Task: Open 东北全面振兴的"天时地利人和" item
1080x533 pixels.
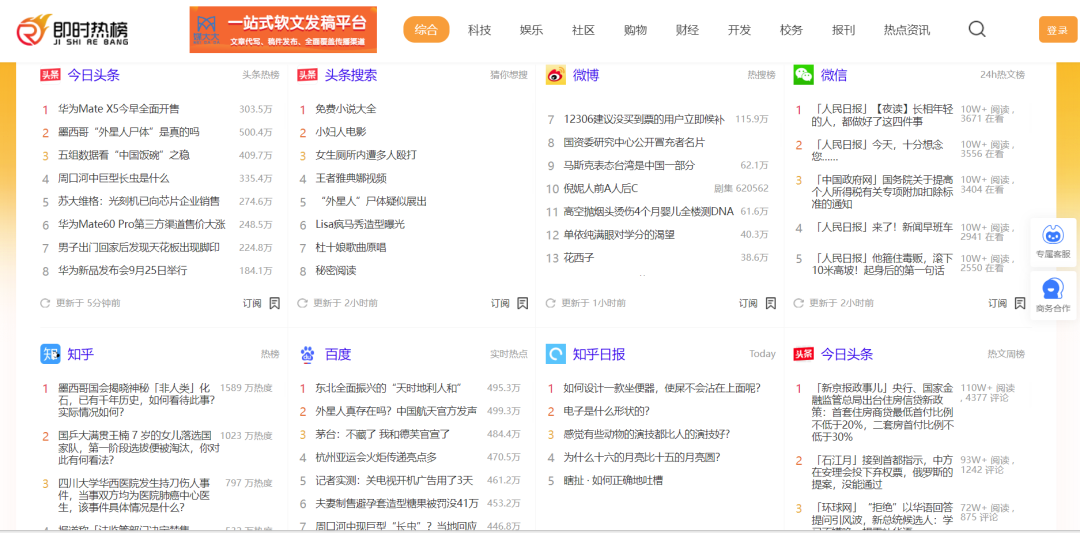Action: coord(388,388)
